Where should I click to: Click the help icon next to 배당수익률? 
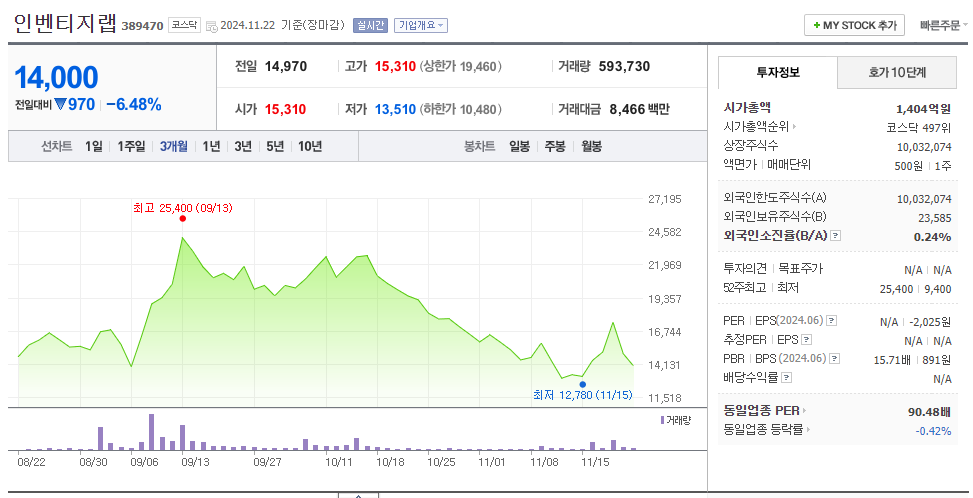click(786, 377)
